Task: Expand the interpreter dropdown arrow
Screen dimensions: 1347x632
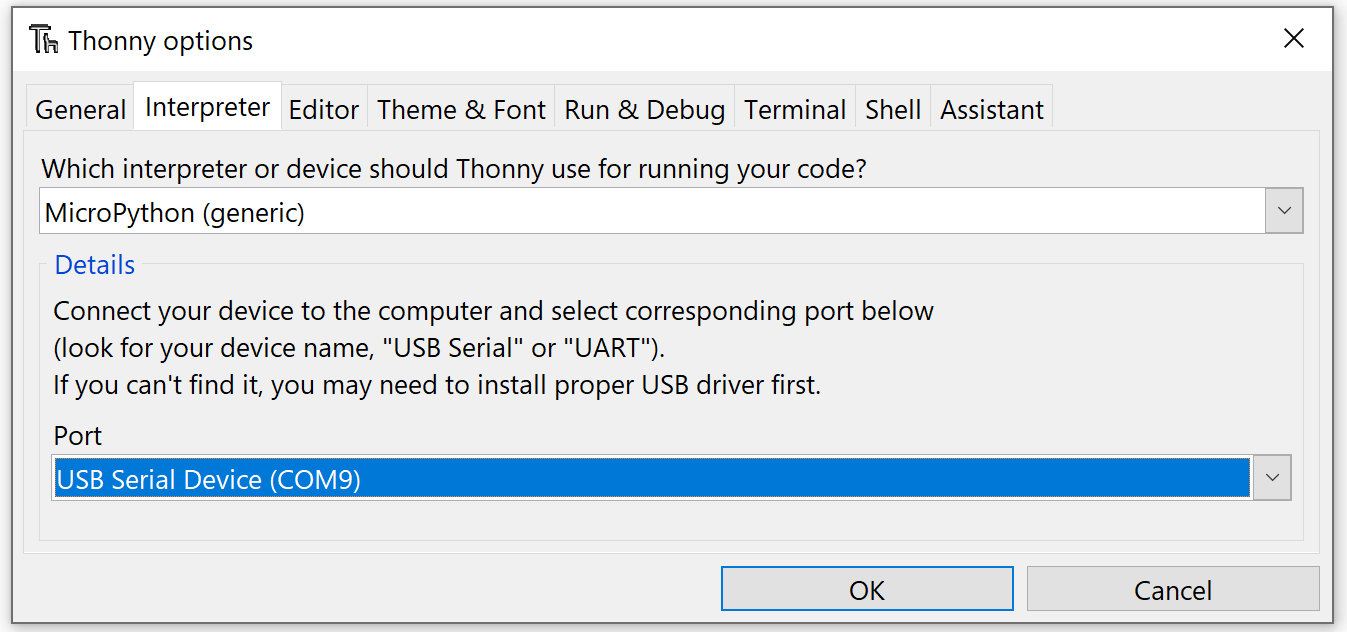Action: pos(1285,212)
